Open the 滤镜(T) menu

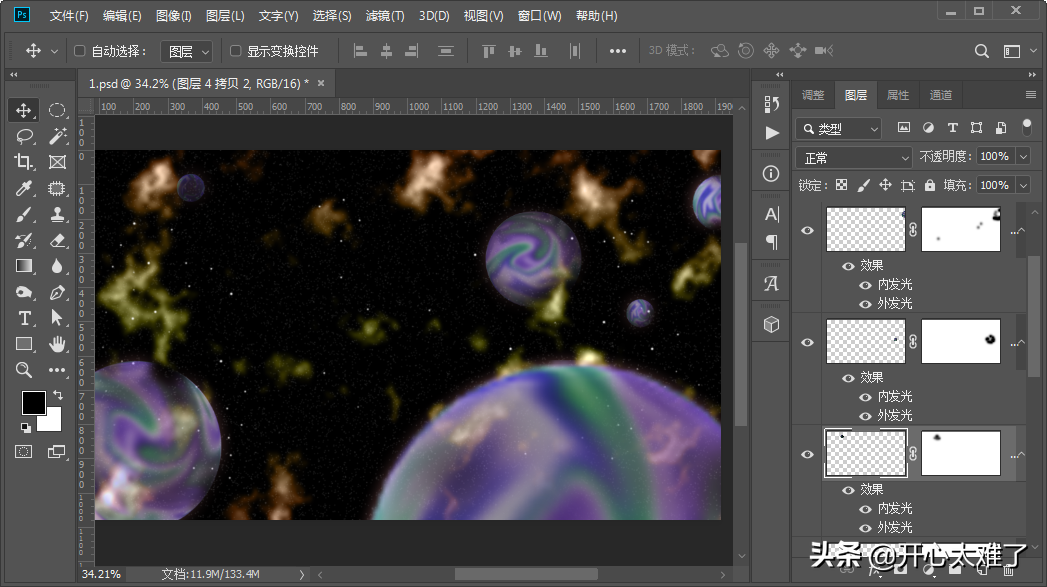coord(385,16)
